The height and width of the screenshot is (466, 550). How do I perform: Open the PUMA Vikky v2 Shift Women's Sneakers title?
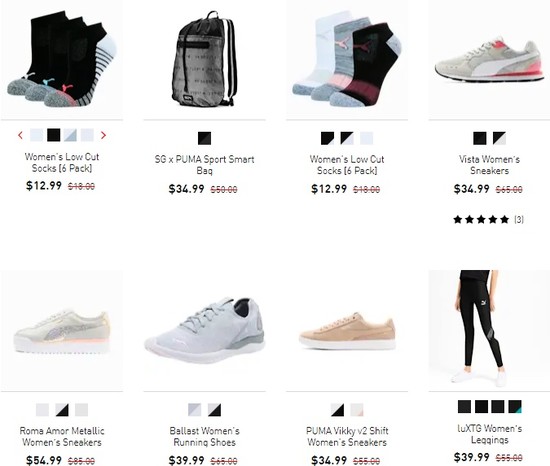(347, 437)
